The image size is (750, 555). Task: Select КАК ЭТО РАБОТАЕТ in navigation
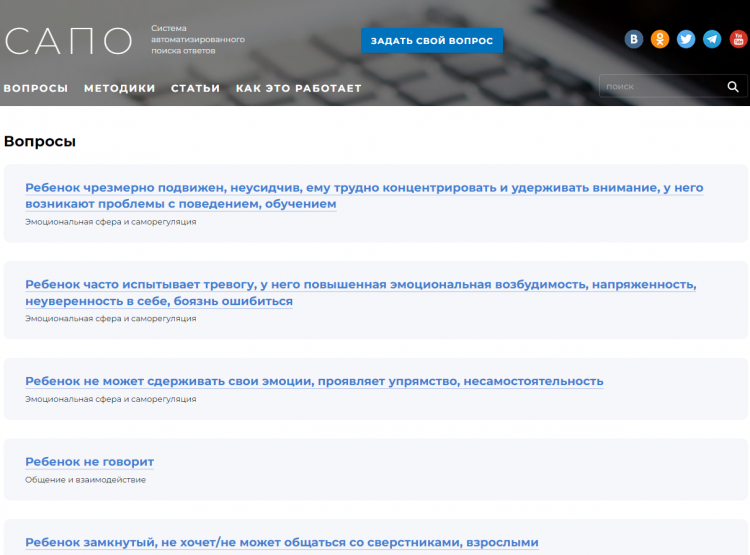pyautogui.click(x=299, y=88)
